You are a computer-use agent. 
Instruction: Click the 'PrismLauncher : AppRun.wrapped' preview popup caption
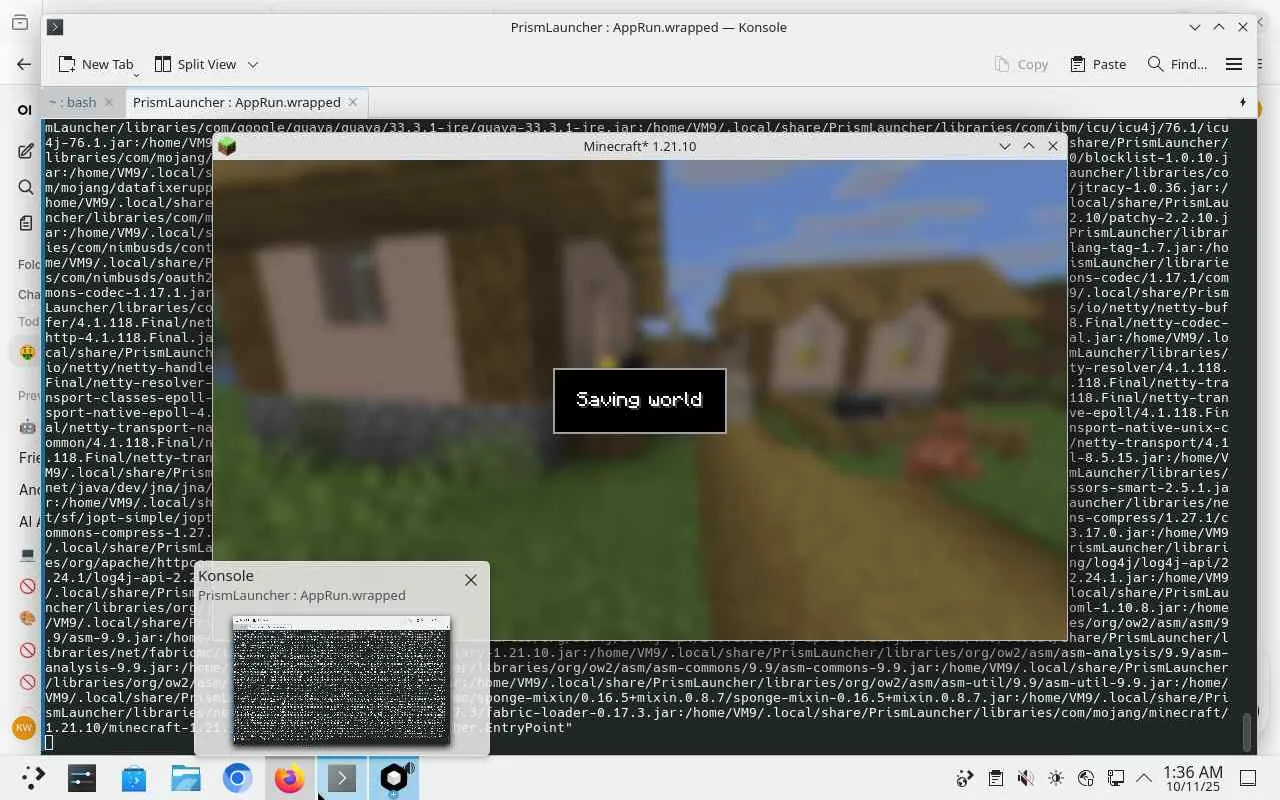(x=302, y=595)
